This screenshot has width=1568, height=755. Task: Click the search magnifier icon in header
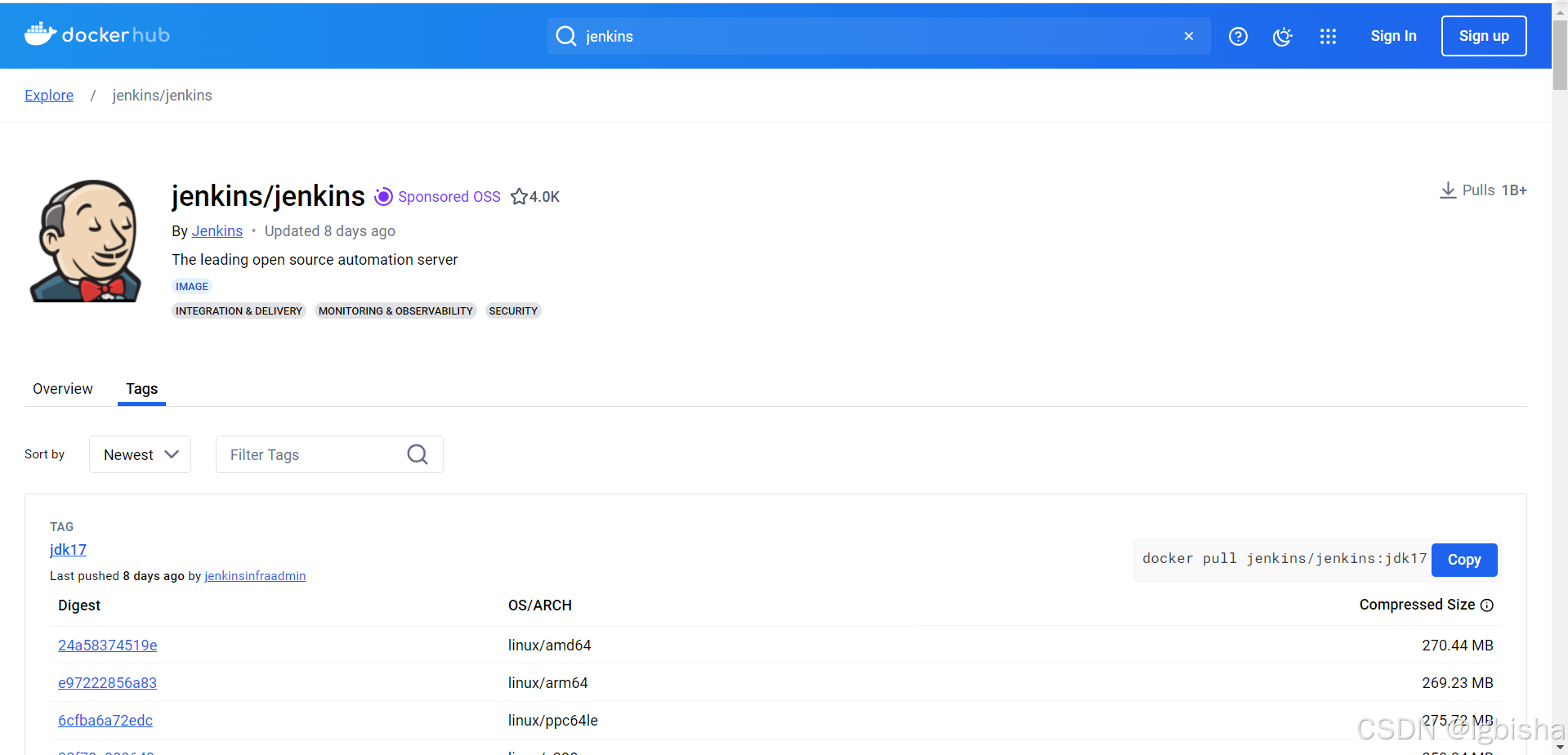[x=566, y=36]
